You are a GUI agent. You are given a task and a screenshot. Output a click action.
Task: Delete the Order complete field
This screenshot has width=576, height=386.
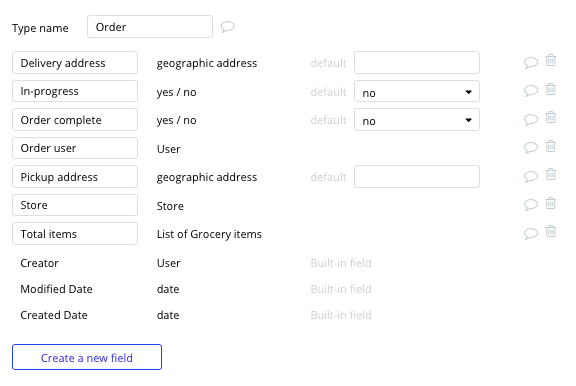coord(550,117)
